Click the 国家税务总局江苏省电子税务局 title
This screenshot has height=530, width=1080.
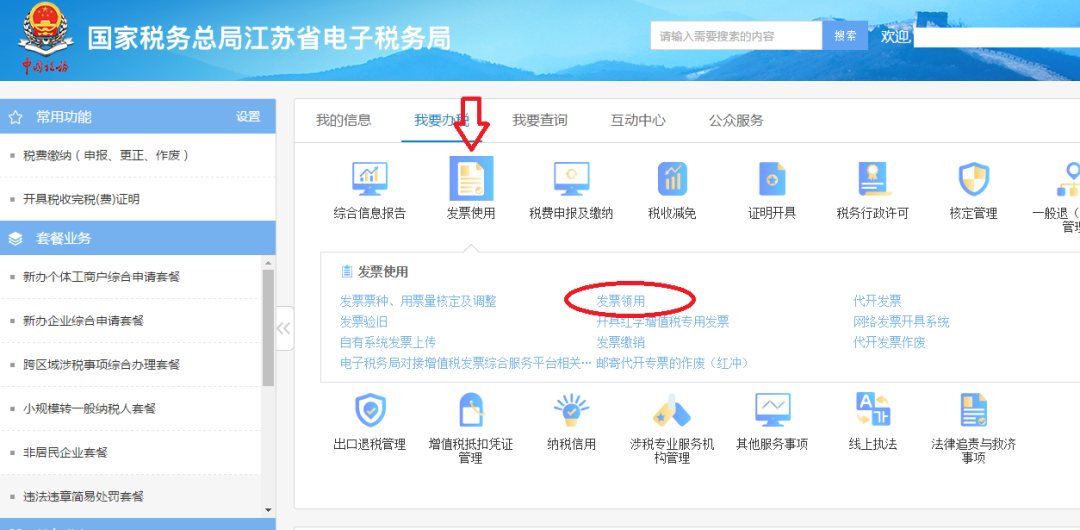click(269, 39)
